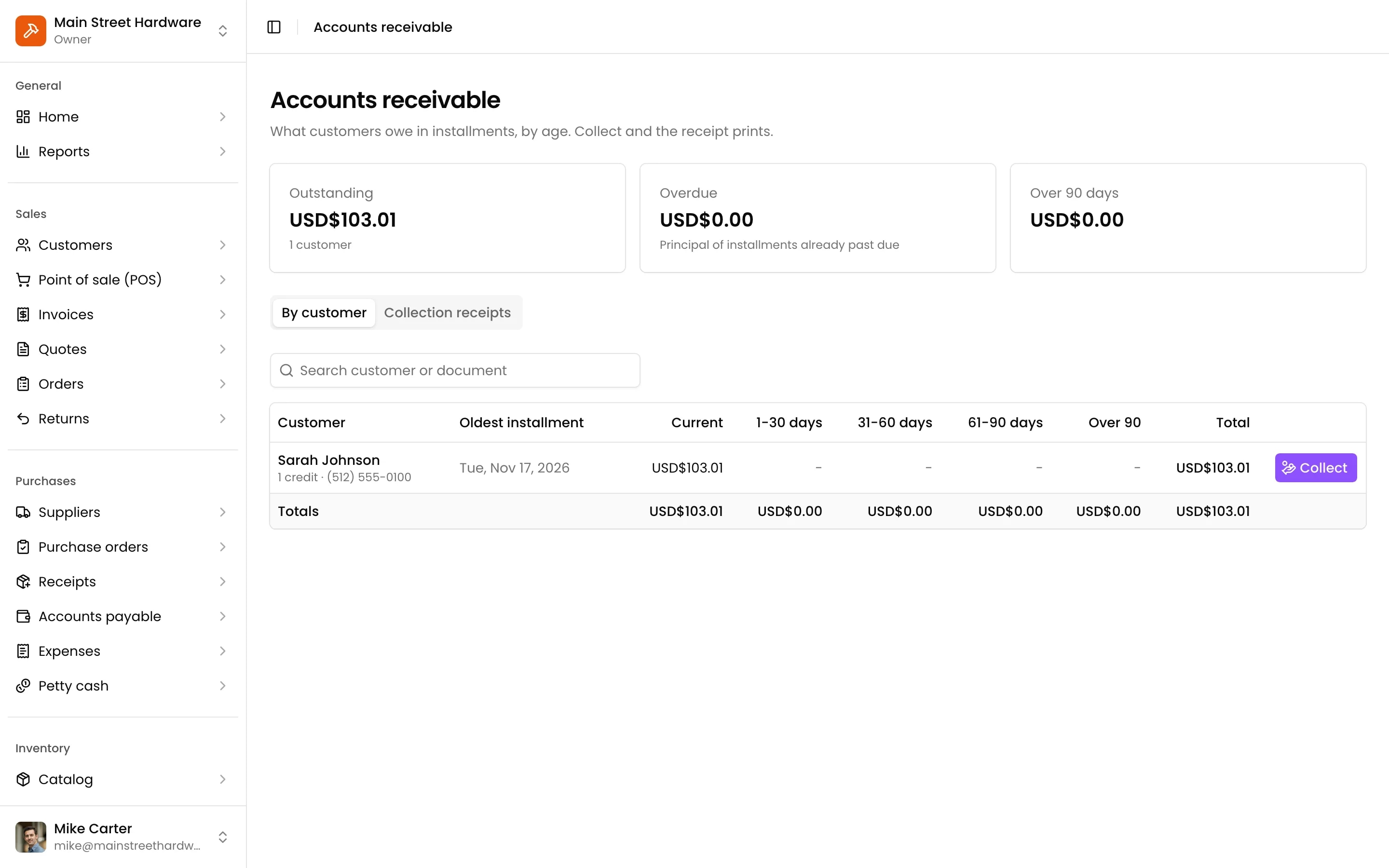Open the Expenses menu item
This screenshot has height=868, width=1389.
click(123, 651)
